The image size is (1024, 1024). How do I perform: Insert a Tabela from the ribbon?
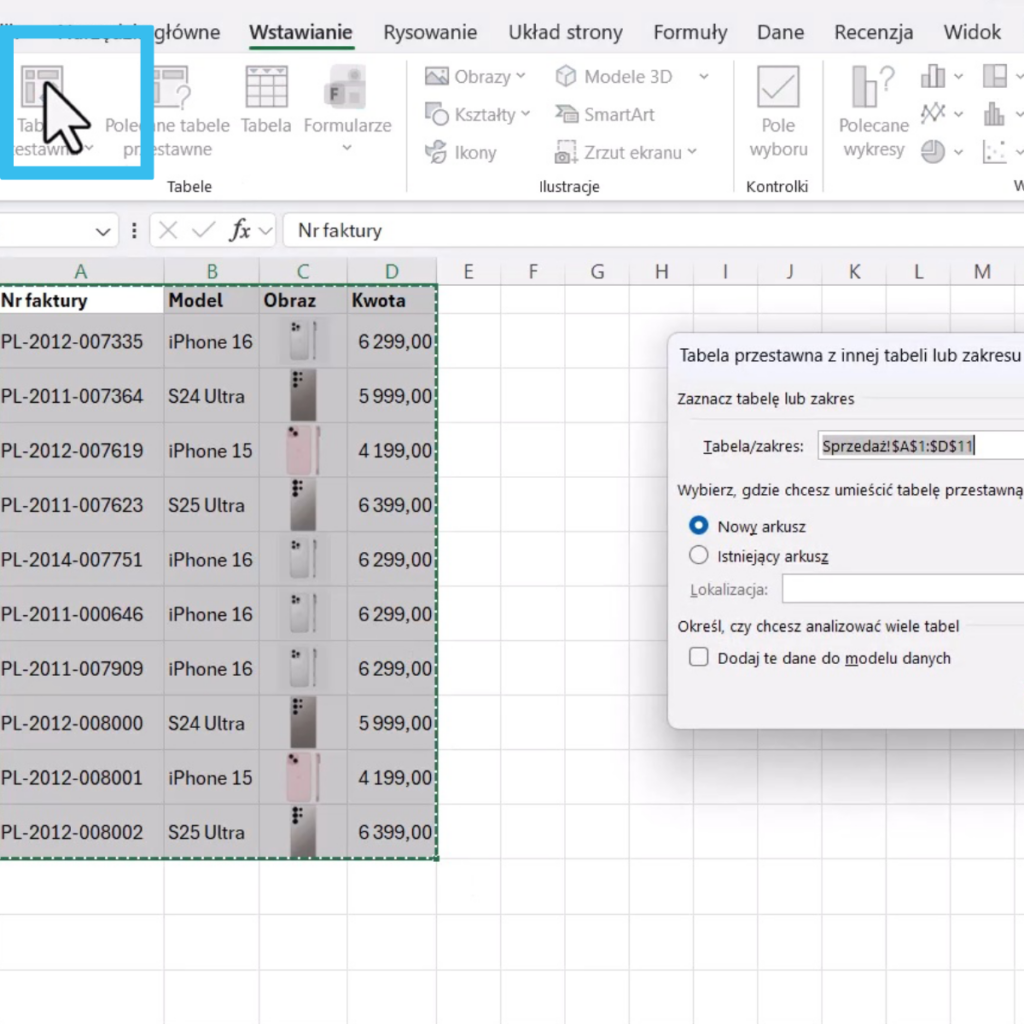click(266, 89)
